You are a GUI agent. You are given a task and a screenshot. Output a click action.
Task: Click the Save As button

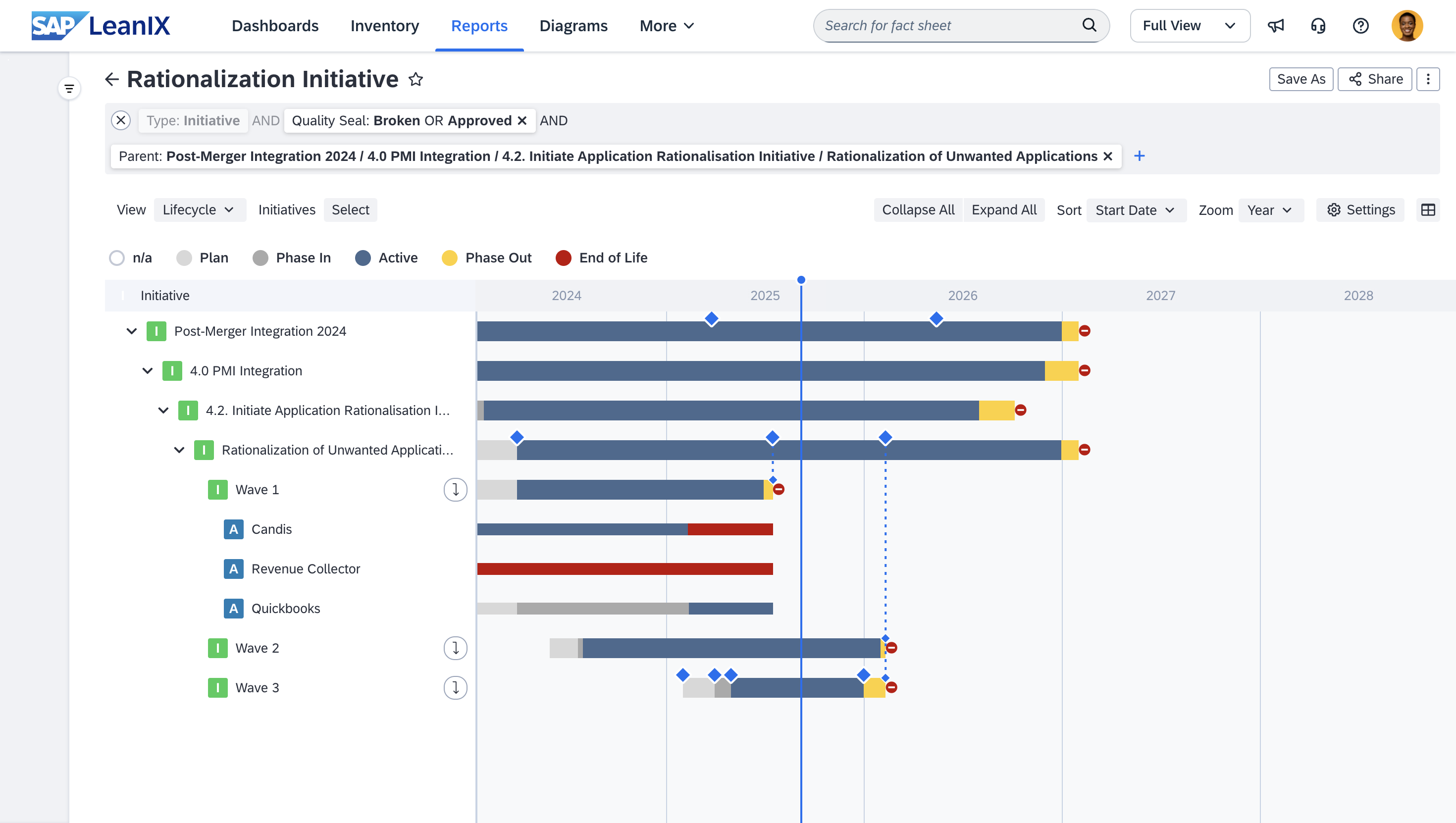coord(1300,79)
